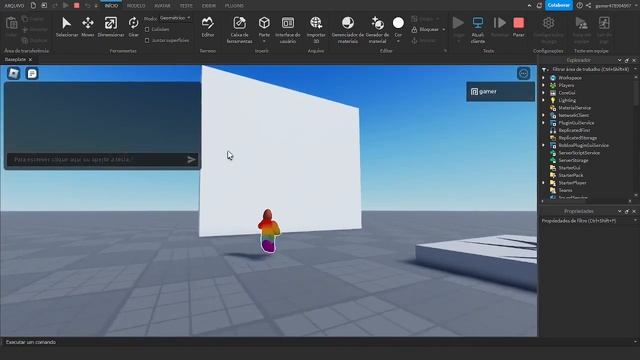Click the Atual: cliente monitor icon
This screenshot has height=360, width=640.
[x=478, y=23]
